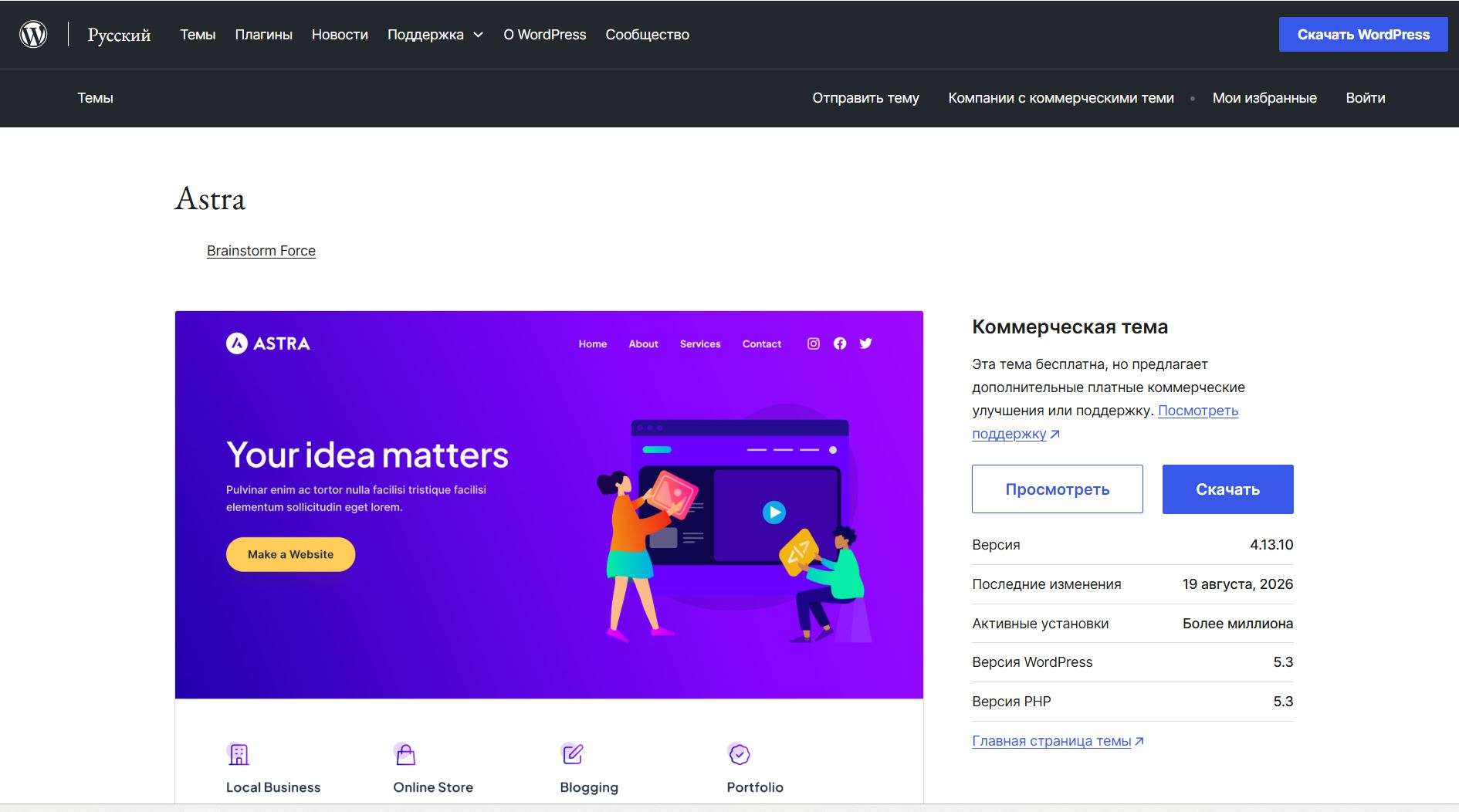This screenshot has width=1459, height=812.
Task: Click the Более миллиона installs value
Action: [1237, 624]
